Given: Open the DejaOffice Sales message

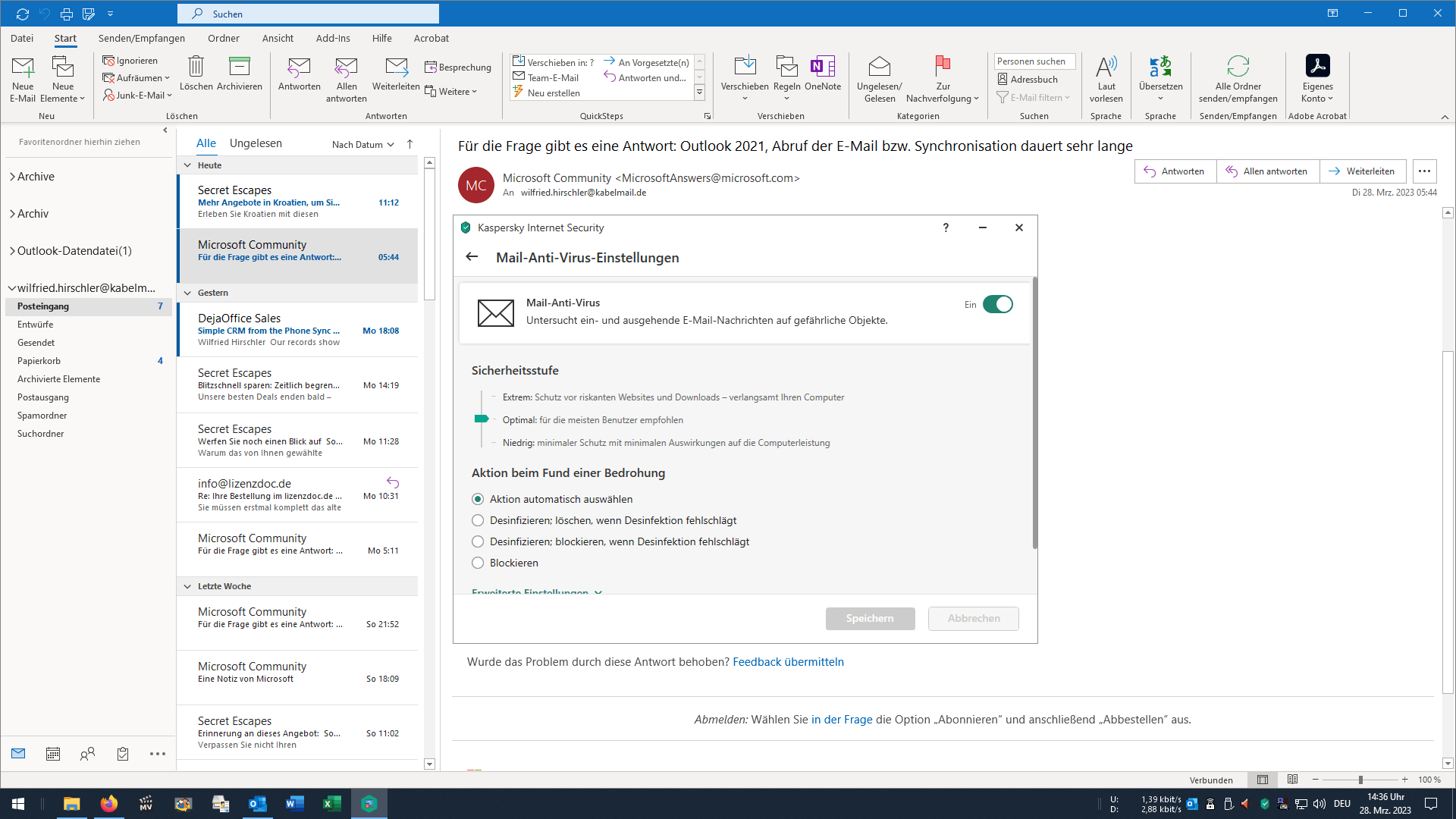Looking at the screenshot, I should tap(297, 330).
